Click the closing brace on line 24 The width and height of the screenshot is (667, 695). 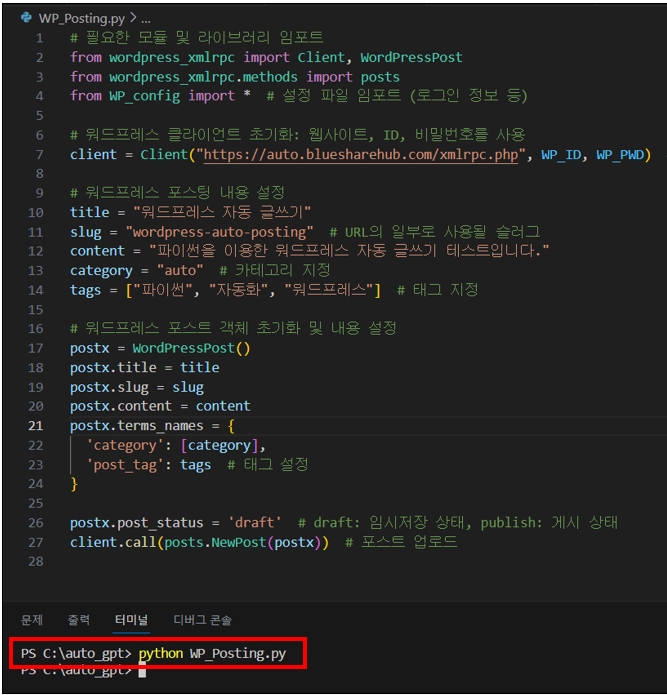click(74, 484)
